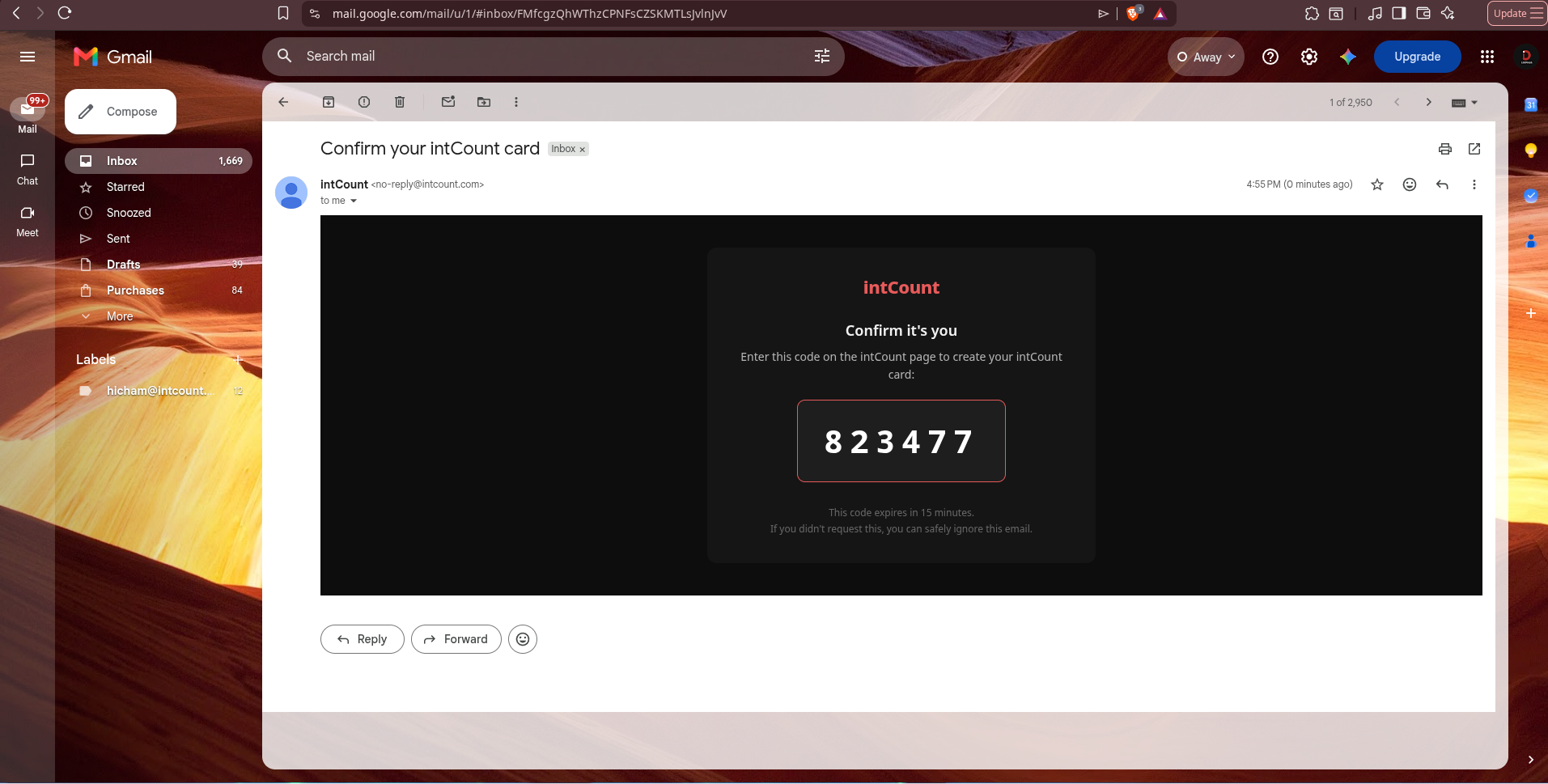Get add-ons with the plus icon
Image resolution: width=1548 pixels, height=784 pixels.
(x=1531, y=313)
